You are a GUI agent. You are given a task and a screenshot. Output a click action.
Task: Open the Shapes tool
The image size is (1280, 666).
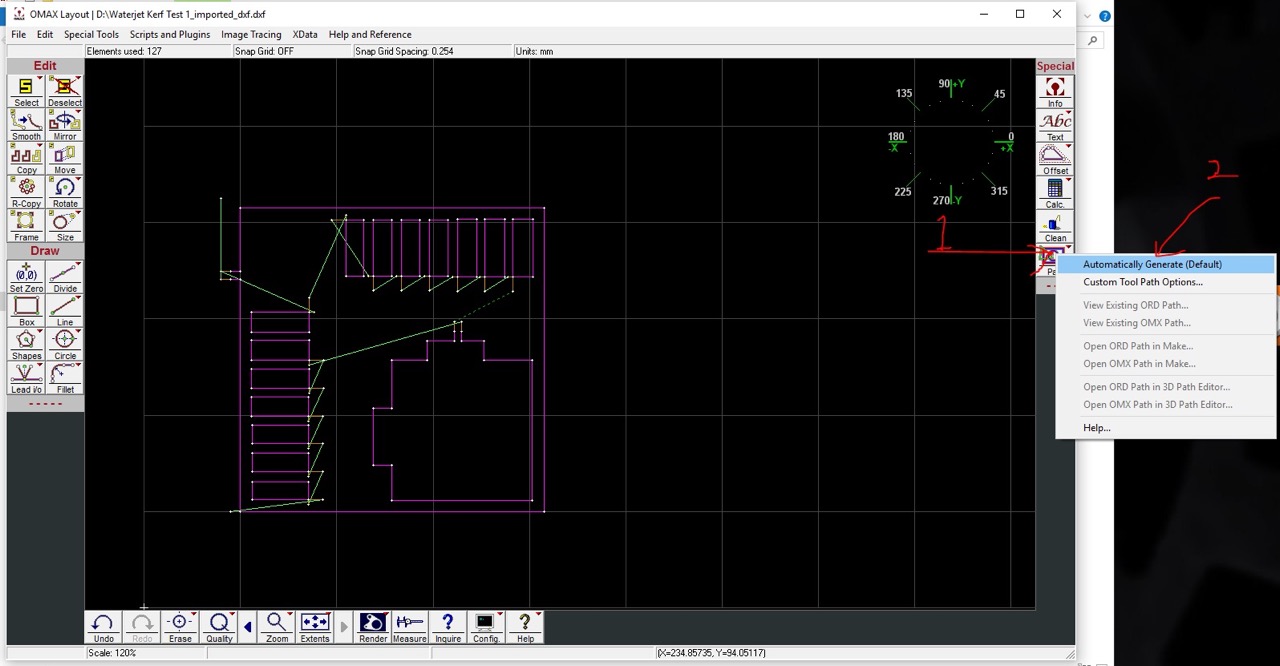click(x=27, y=345)
